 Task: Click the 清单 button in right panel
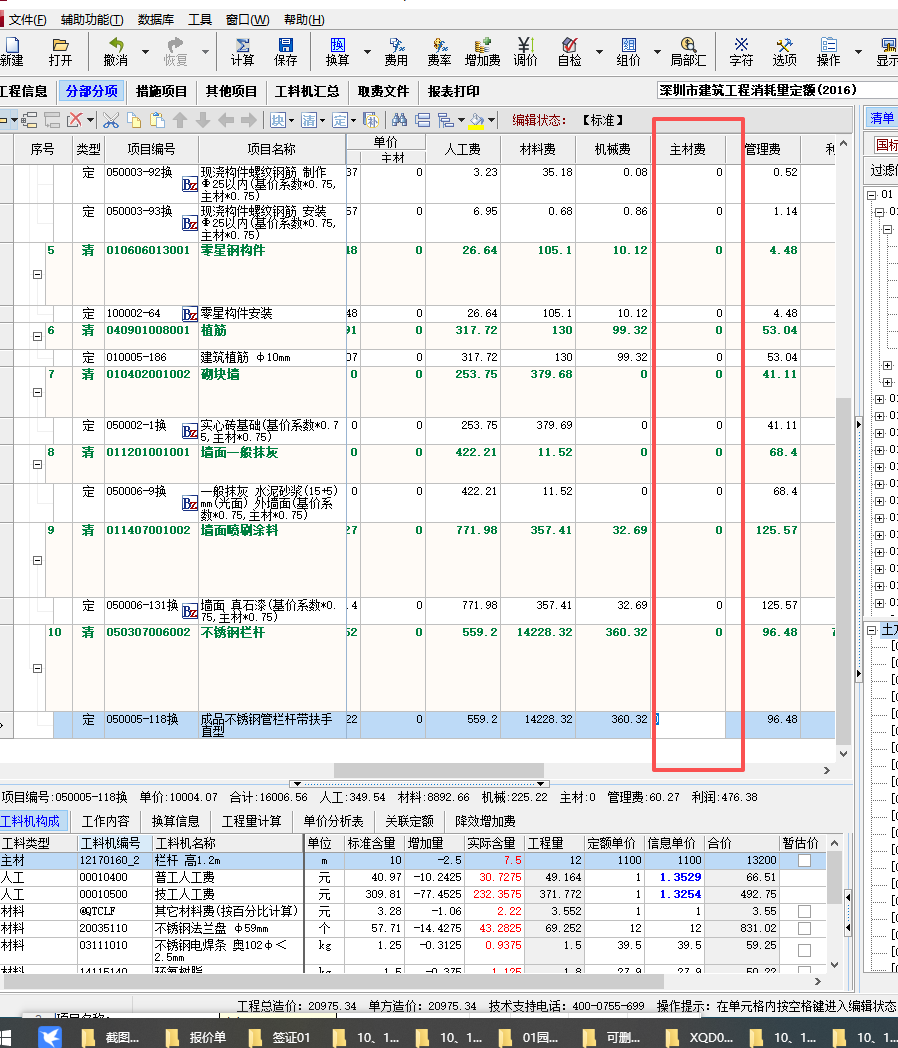881,118
